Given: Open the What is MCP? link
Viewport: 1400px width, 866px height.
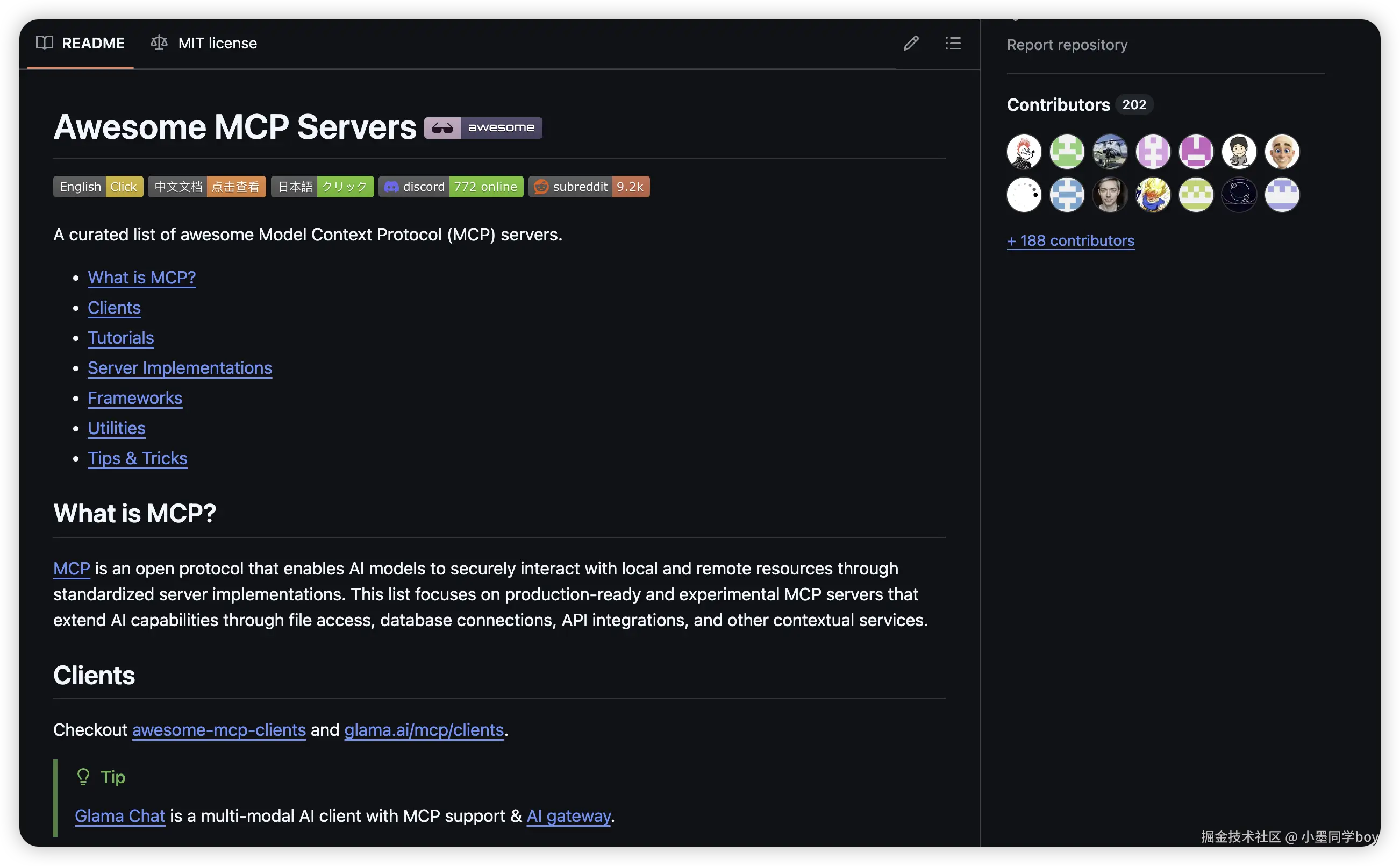Looking at the screenshot, I should tap(141, 278).
